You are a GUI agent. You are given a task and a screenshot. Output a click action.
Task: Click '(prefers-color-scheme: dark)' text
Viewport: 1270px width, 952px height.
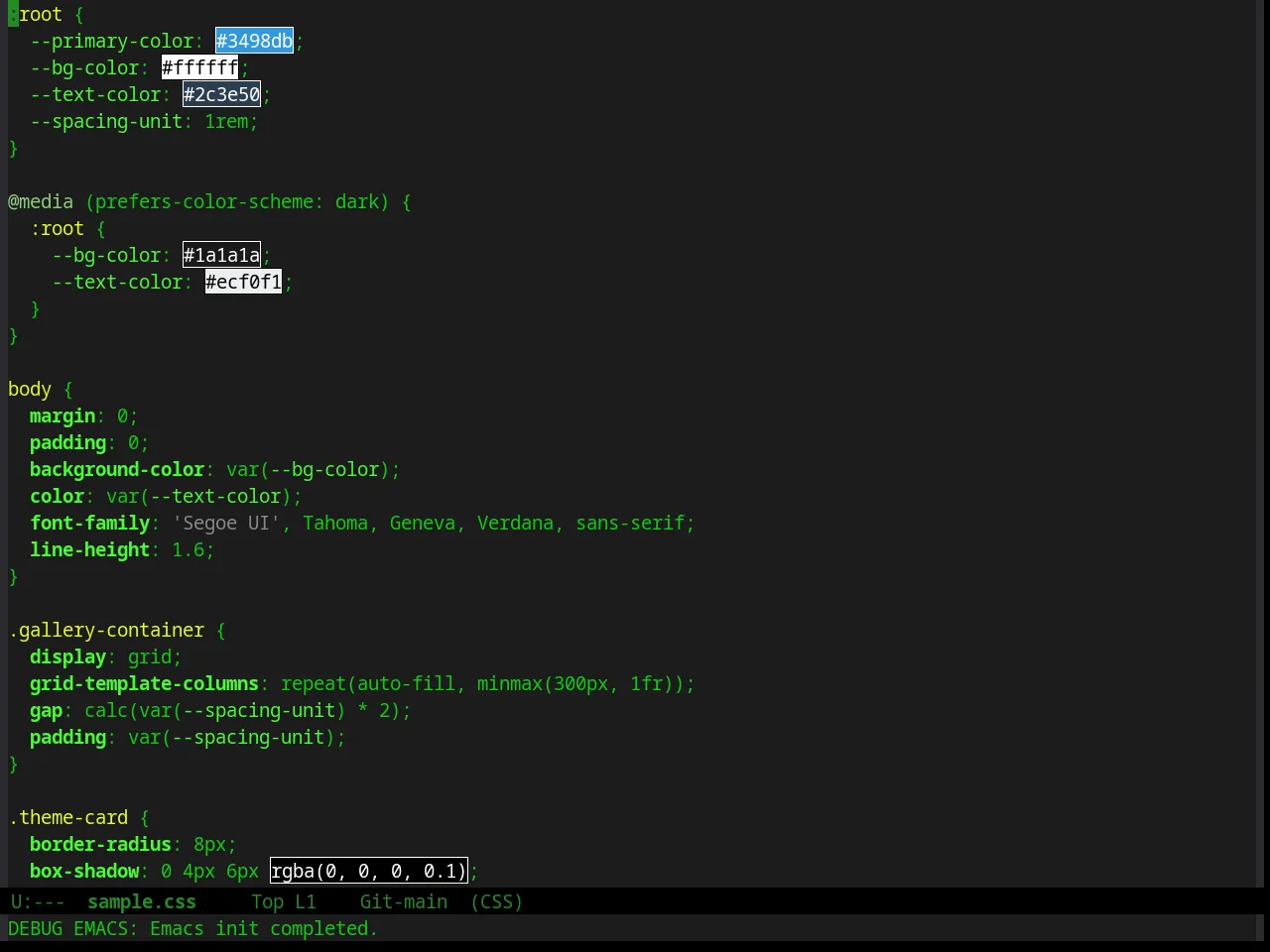point(237,201)
